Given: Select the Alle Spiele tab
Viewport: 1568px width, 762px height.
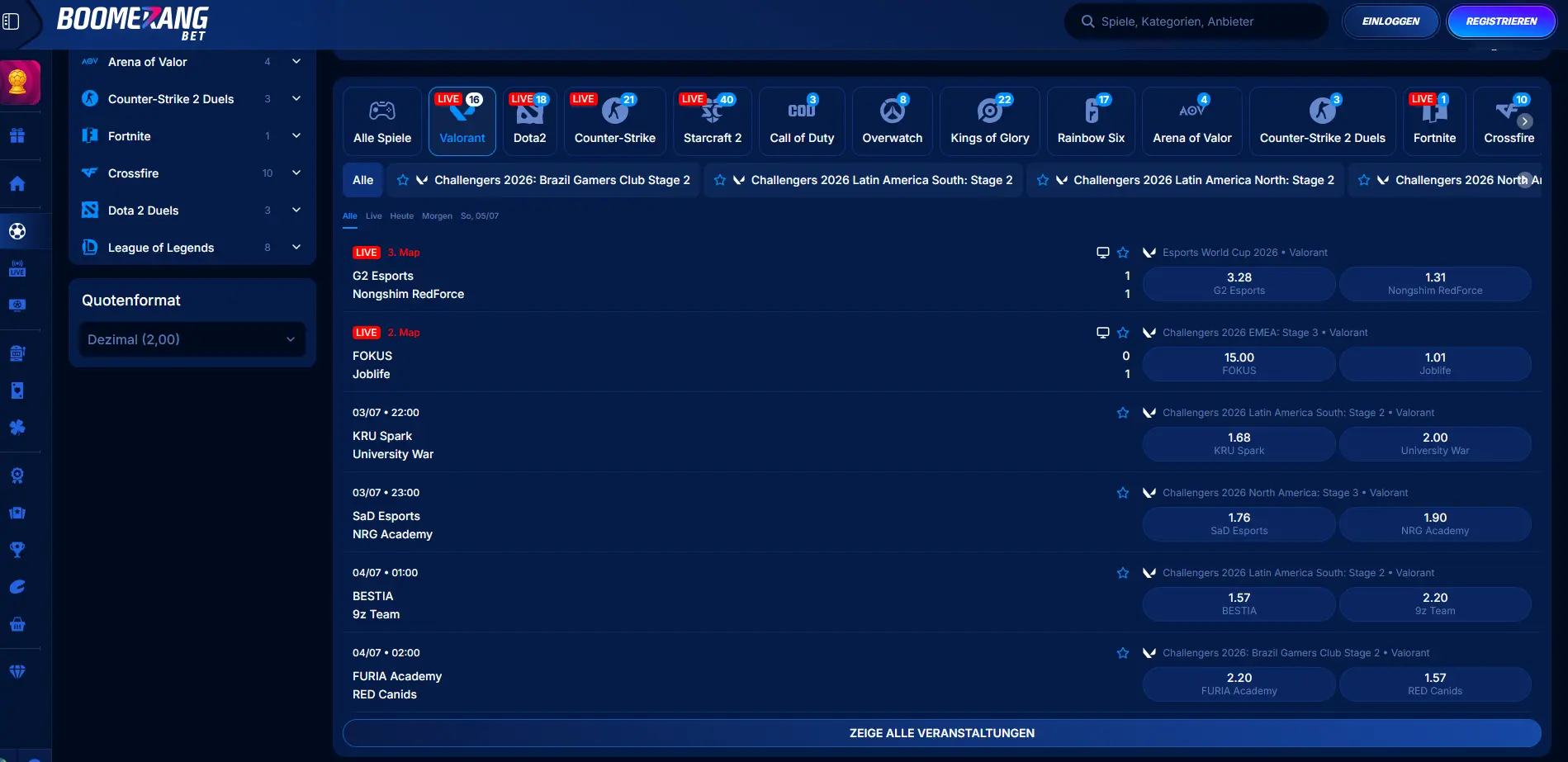Looking at the screenshot, I should (x=382, y=121).
